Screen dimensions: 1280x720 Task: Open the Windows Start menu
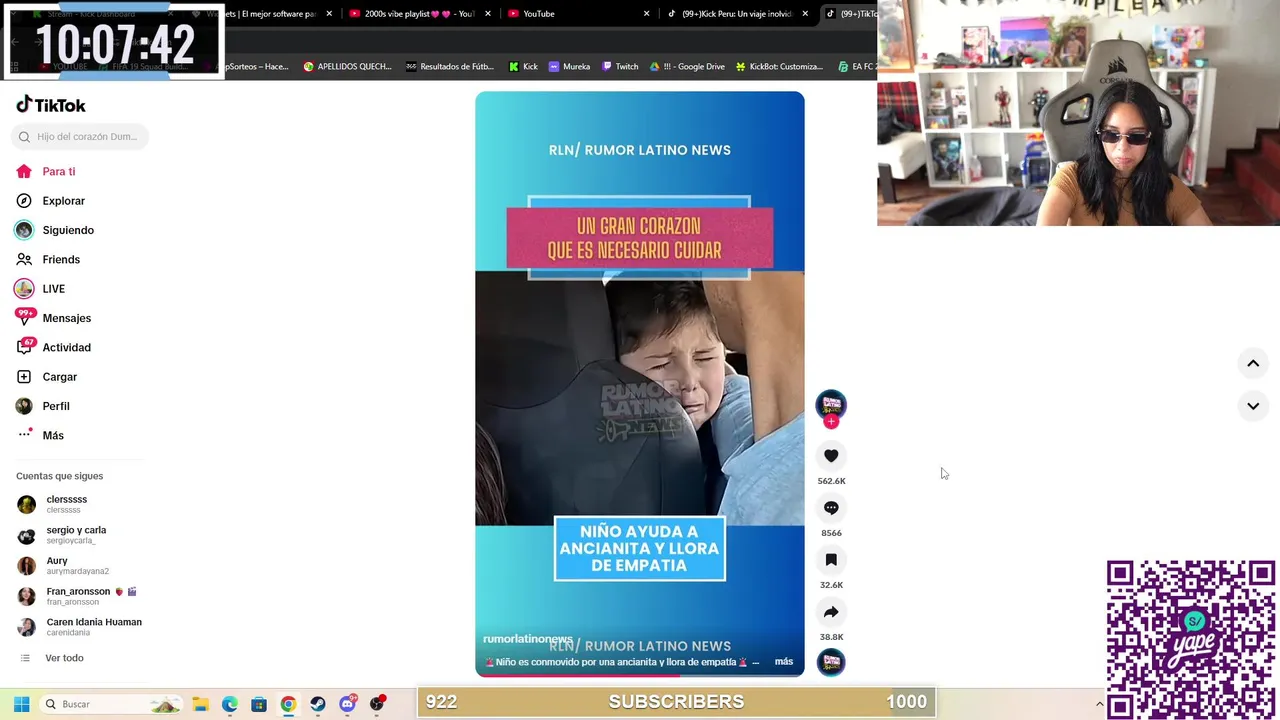pyautogui.click(x=21, y=704)
